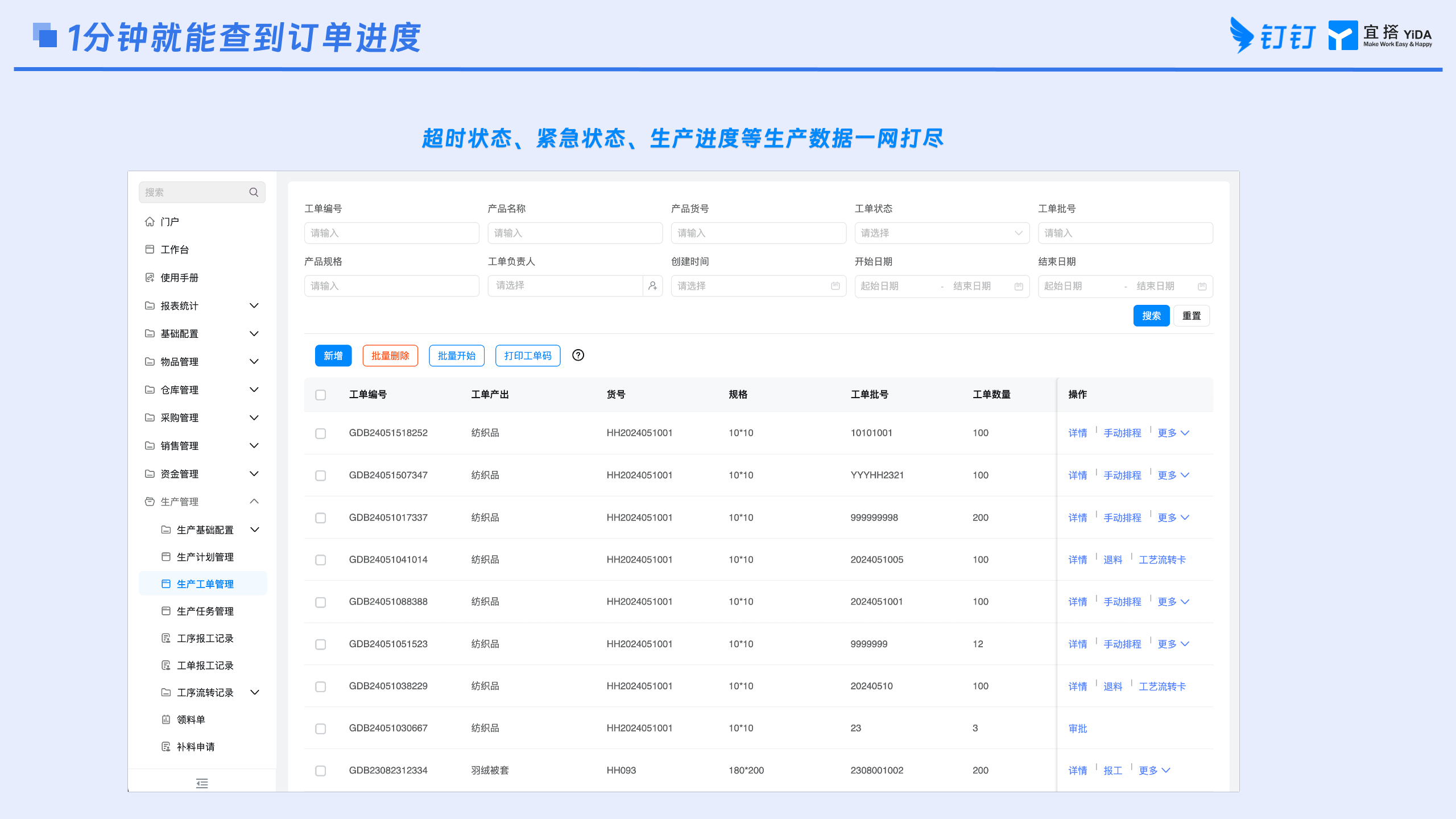Open the 工单状态 dropdown
Screen dimensions: 1456x819
pyautogui.click(x=942, y=233)
